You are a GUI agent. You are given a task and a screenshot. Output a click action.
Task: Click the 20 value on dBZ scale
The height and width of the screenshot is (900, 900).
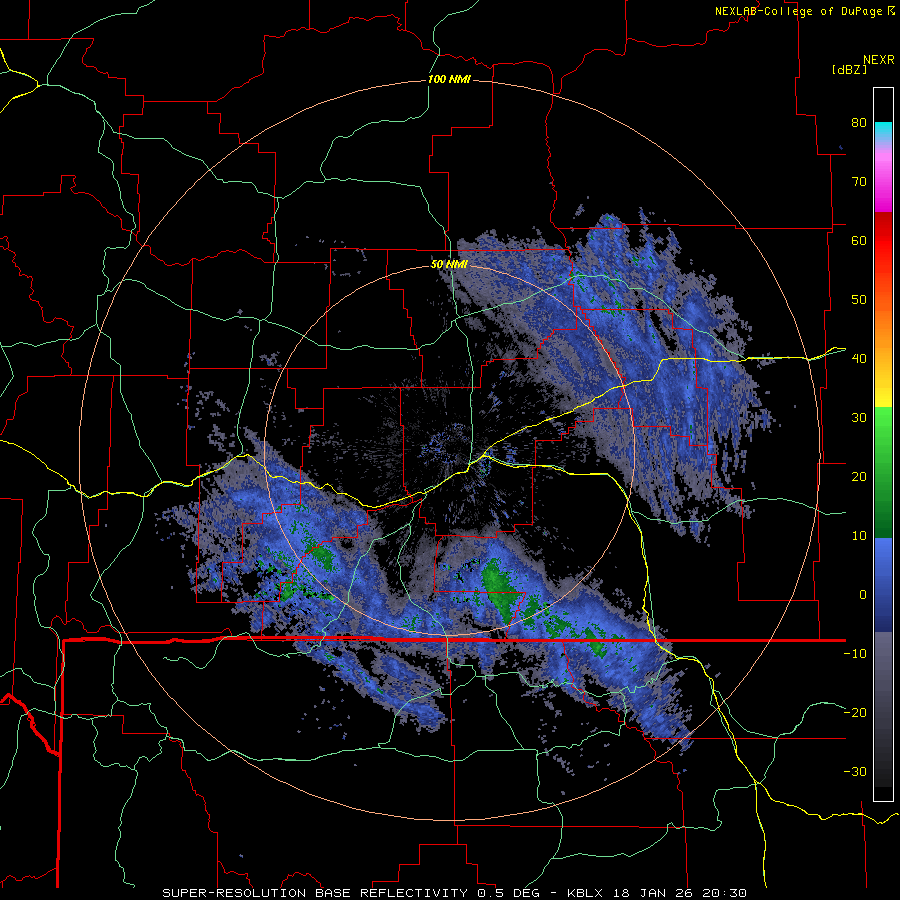(859, 477)
